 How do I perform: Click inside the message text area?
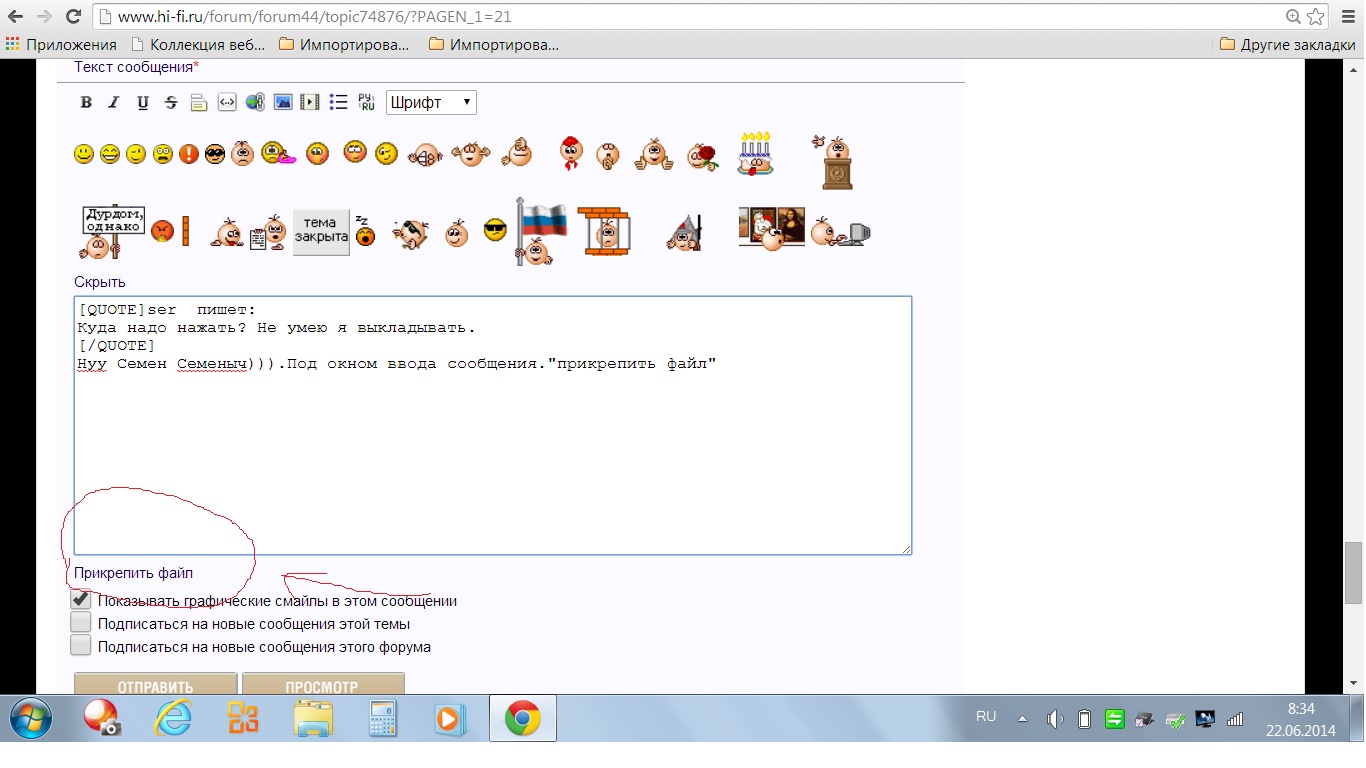492,450
